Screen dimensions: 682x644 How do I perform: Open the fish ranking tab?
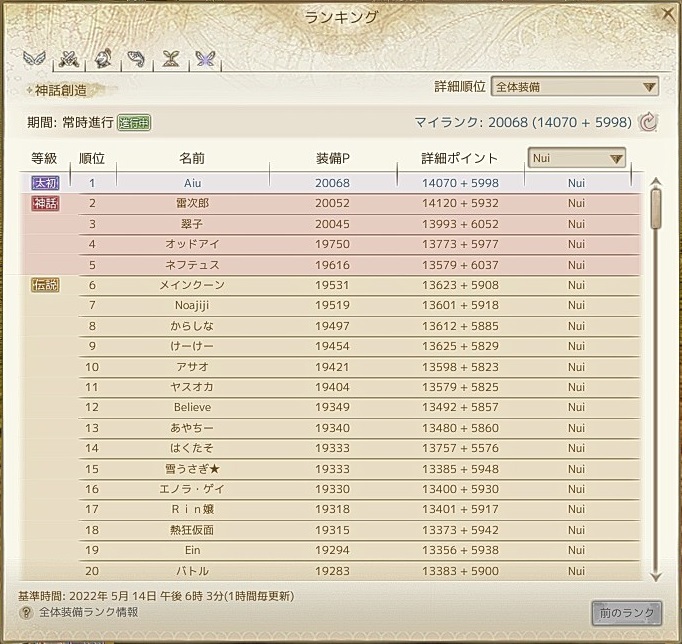tap(136, 60)
